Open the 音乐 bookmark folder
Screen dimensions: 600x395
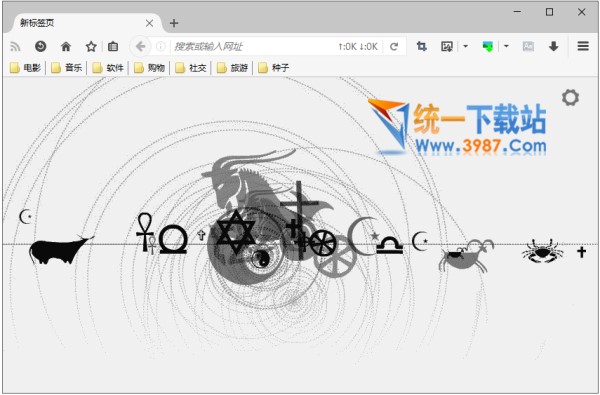(x=67, y=68)
